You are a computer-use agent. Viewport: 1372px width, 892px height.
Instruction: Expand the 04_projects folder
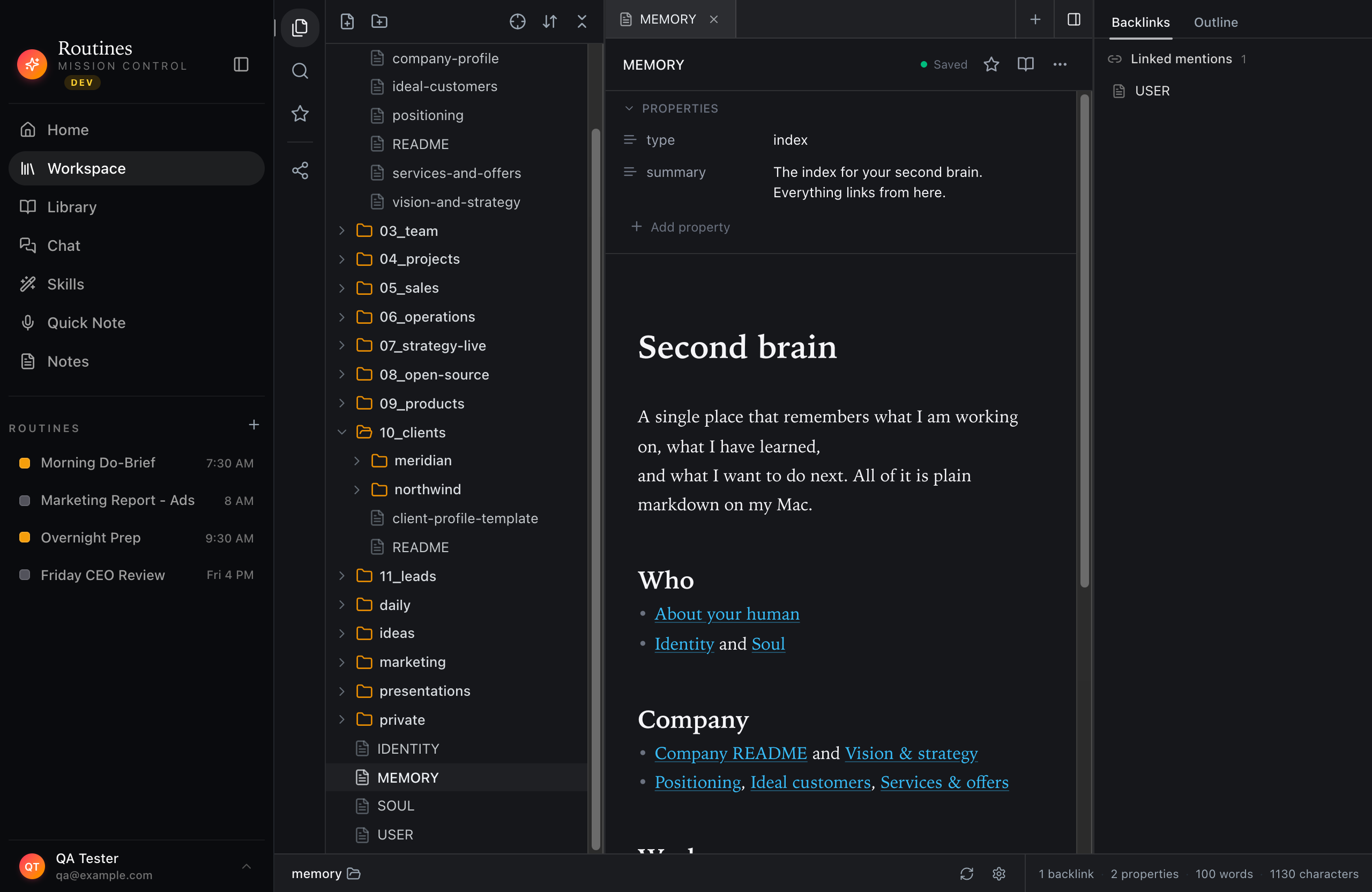(342, 259)
